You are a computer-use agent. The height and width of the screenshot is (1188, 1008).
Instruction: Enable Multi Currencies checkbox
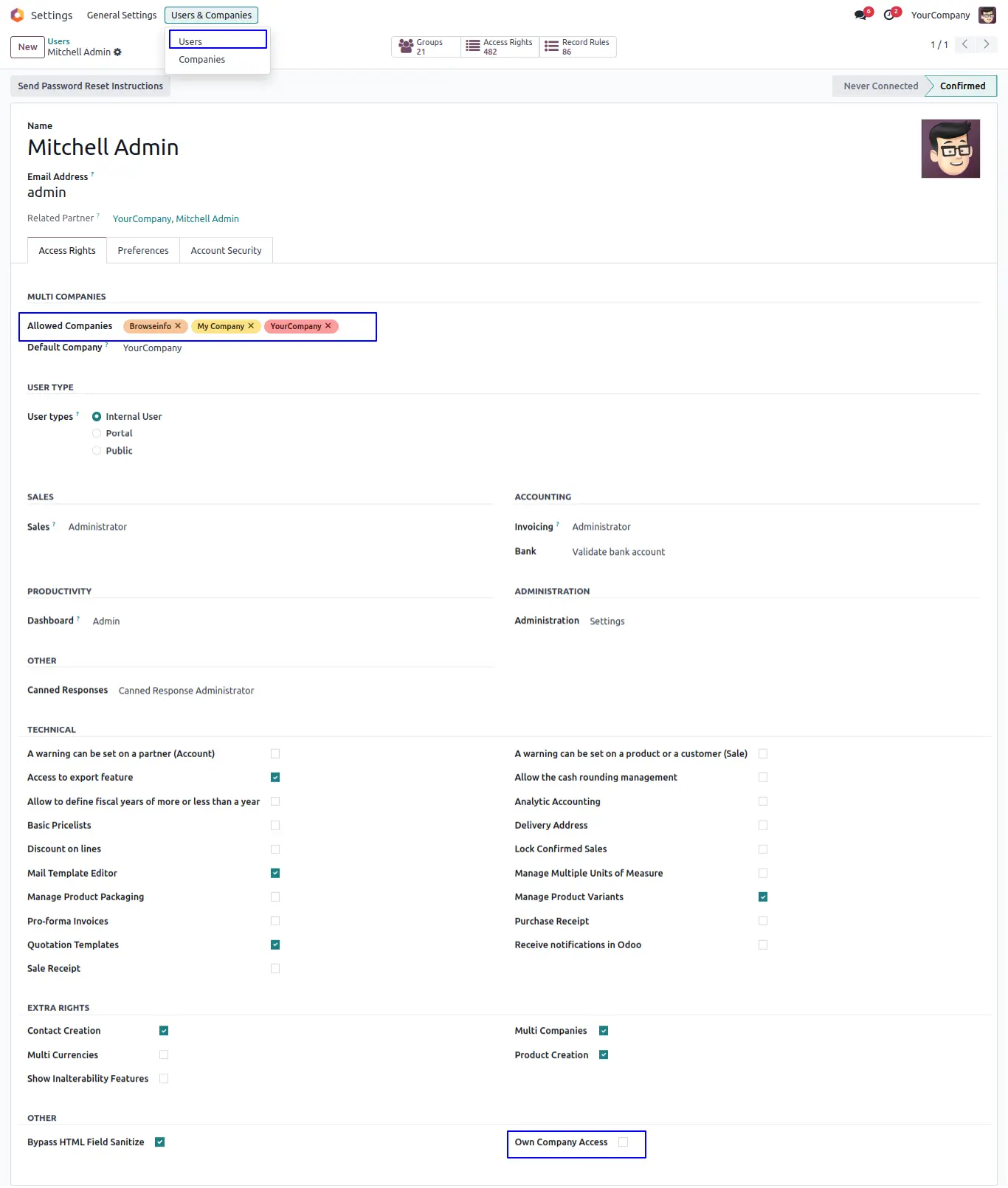pos(164,1055)
